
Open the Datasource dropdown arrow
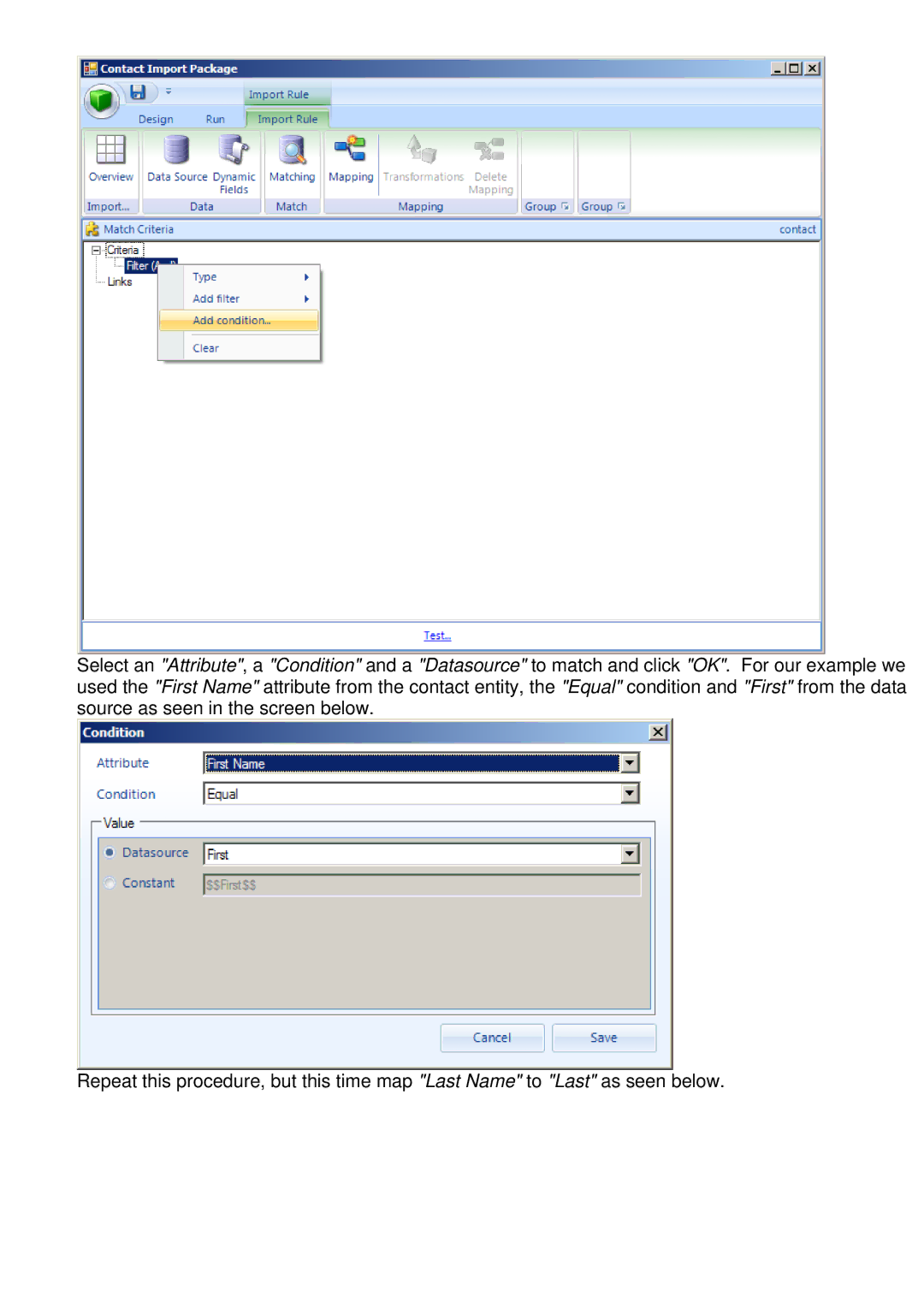(x=630, y=853)
